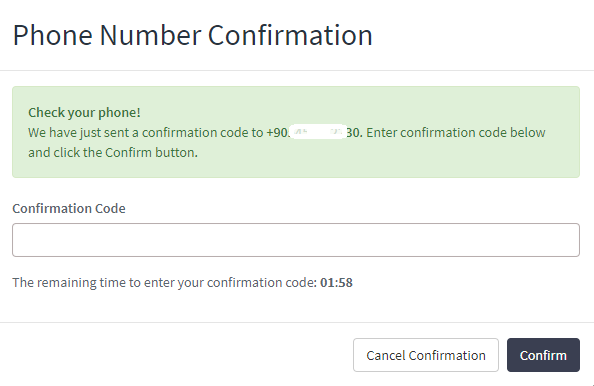Screen dimensions: 594x386
Task: Click the trailing "30" digits of the phone number
Action: pyautogui.click(x=353, y=133)
